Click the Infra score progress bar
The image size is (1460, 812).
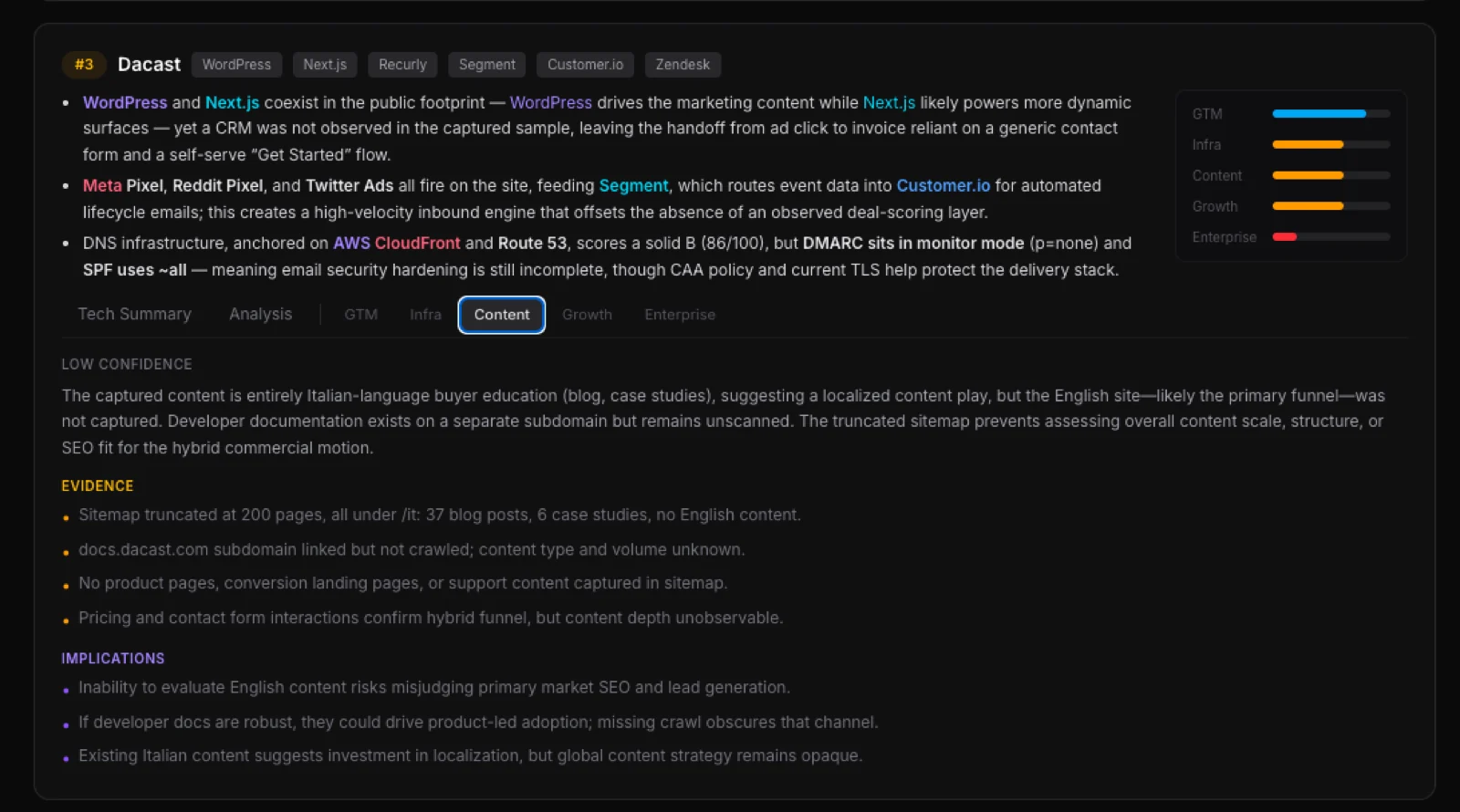point(1331,145)
